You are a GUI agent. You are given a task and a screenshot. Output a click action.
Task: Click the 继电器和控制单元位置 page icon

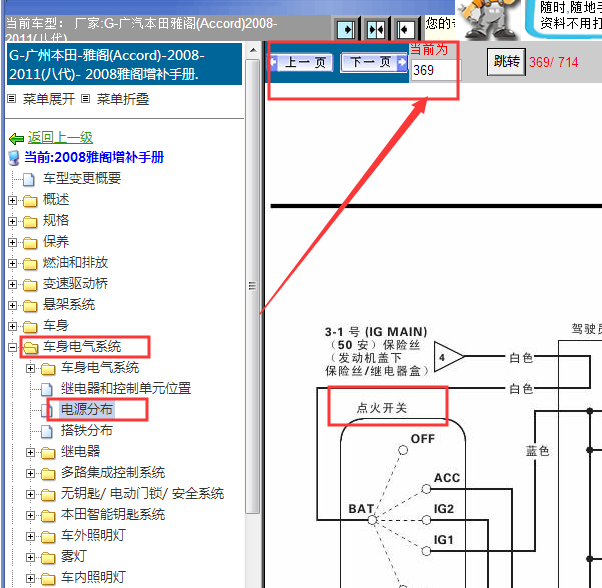tap(46, 389)
